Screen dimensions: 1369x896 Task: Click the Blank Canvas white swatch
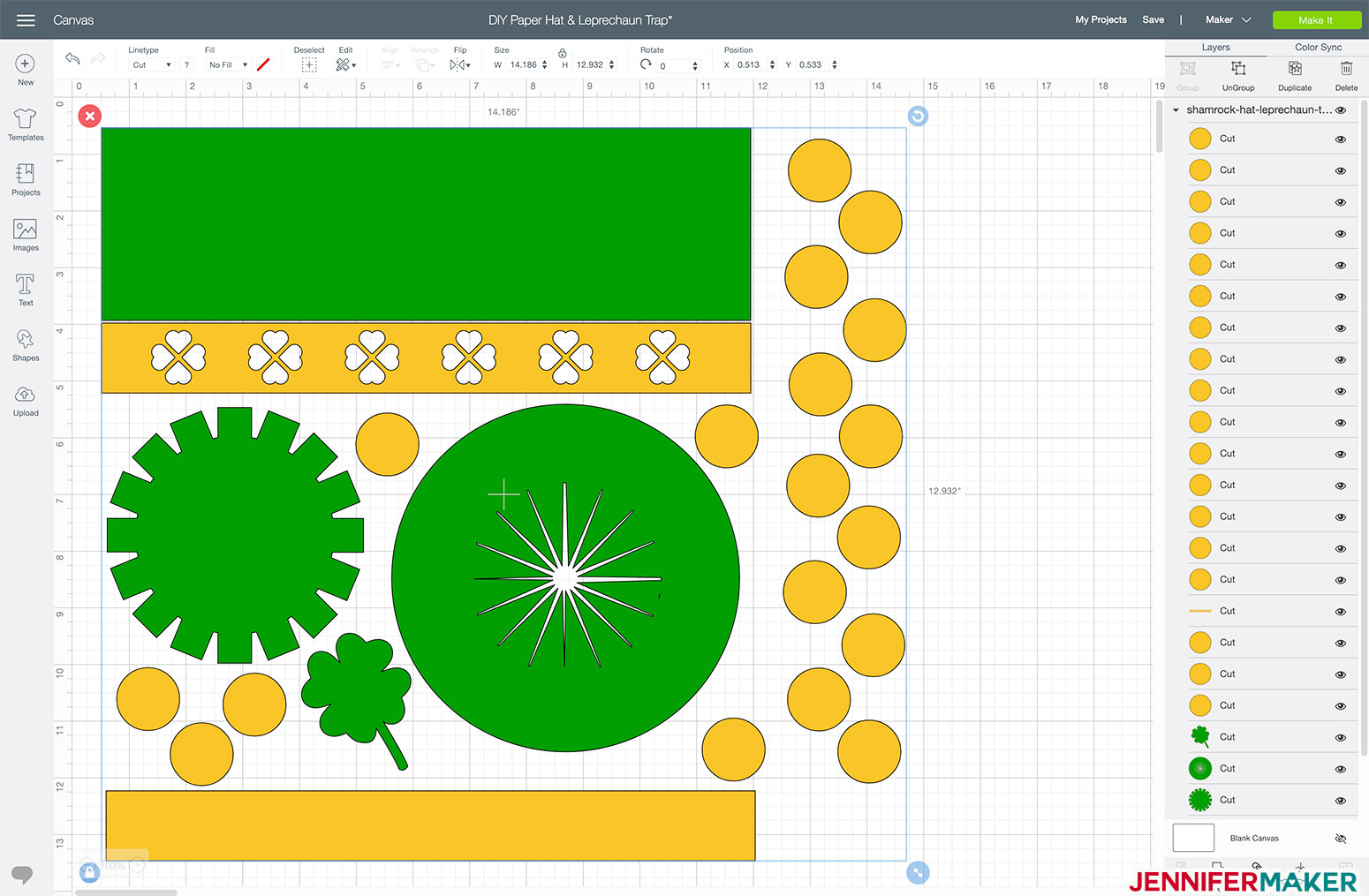(1193, 838)
